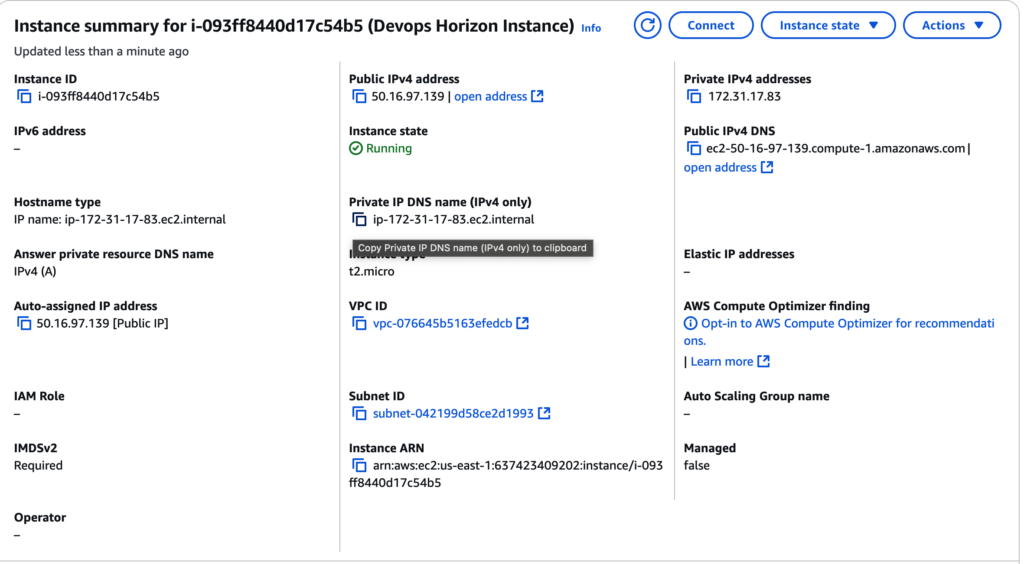This screenshot has height=564, width=1024.
Task: Click the i-093ff8440d17c54b5 Instance ID text
Action: (99, 97)
